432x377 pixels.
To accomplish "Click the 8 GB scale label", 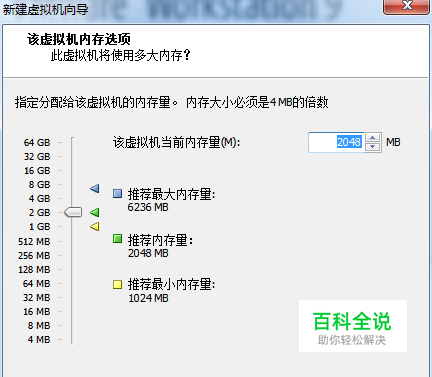I will click(39, 185).
